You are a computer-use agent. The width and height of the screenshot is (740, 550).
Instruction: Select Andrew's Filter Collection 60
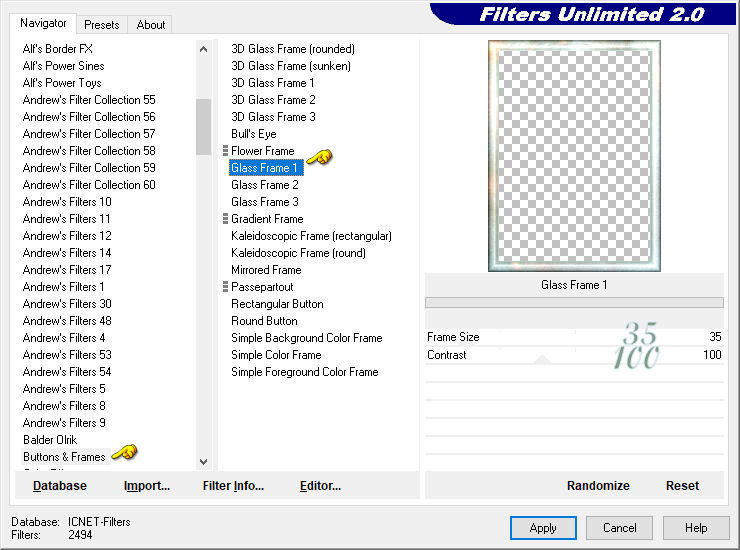tap(89, 185)
